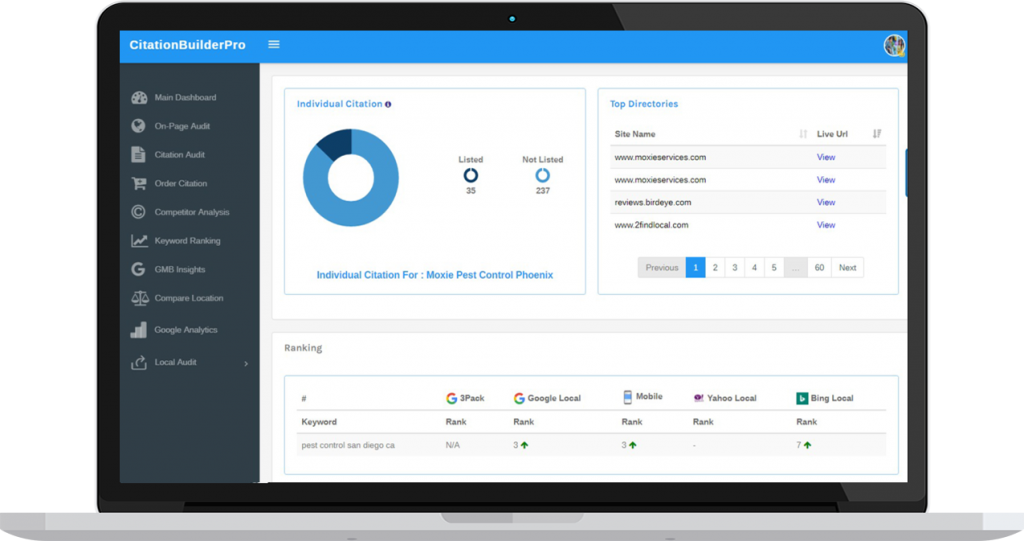Click the Google Local green up arrow
The width and height of the screenshot is (1024, 541).
click(x=524, y=445)
